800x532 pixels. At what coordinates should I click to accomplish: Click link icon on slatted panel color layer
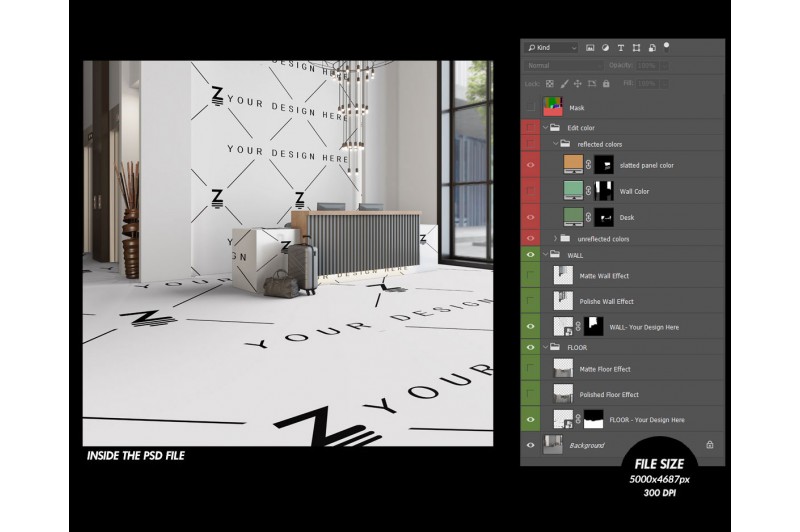(588, 165)
